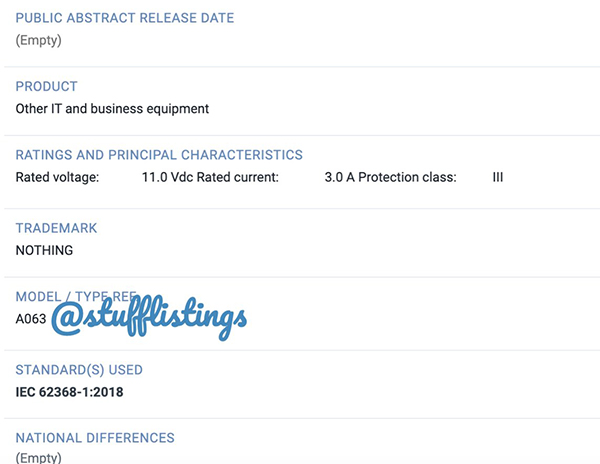Click the 'Rated voltage:' label

pyautogui.click(x=57, y=177)
